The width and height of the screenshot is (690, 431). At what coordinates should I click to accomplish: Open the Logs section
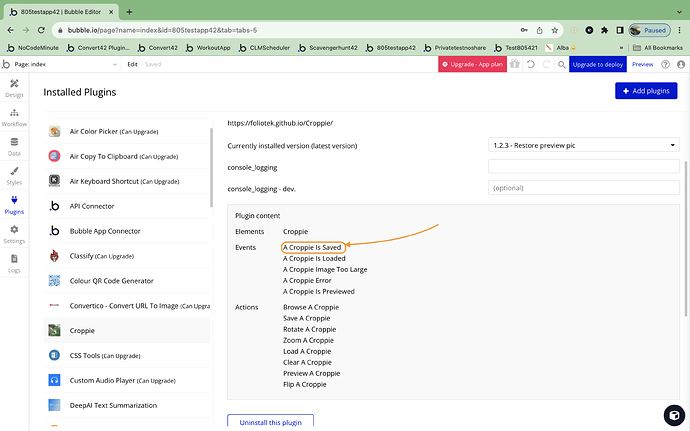coord(13,264)
